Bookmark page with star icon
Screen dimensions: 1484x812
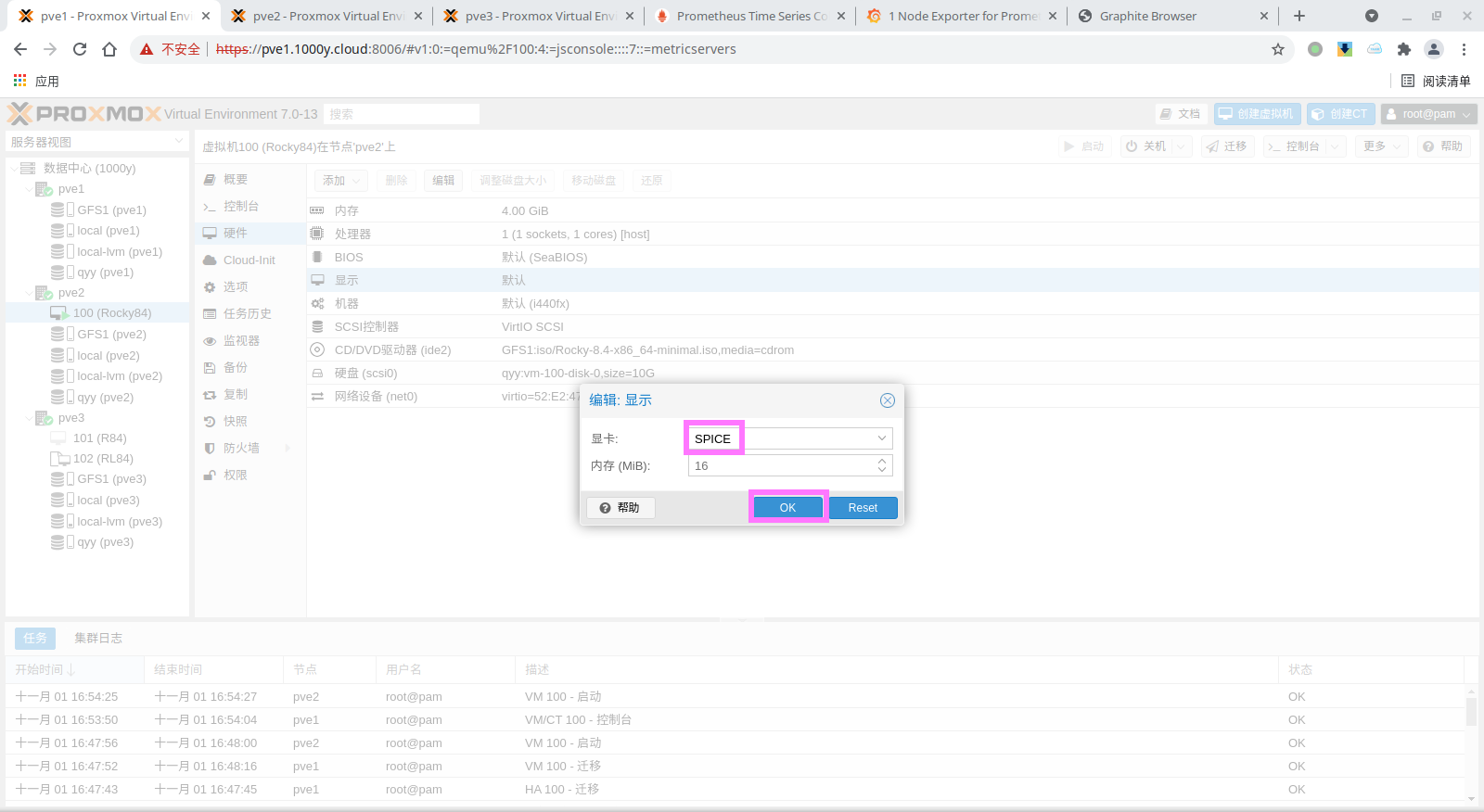1278,49
